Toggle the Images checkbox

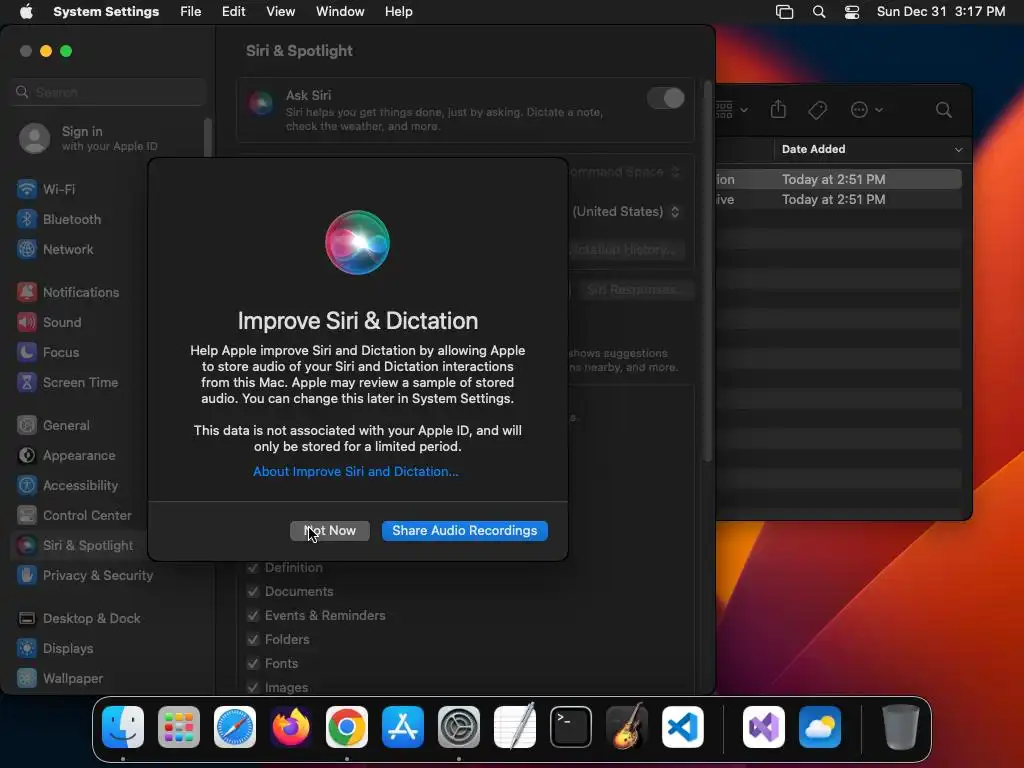point(253,687)
